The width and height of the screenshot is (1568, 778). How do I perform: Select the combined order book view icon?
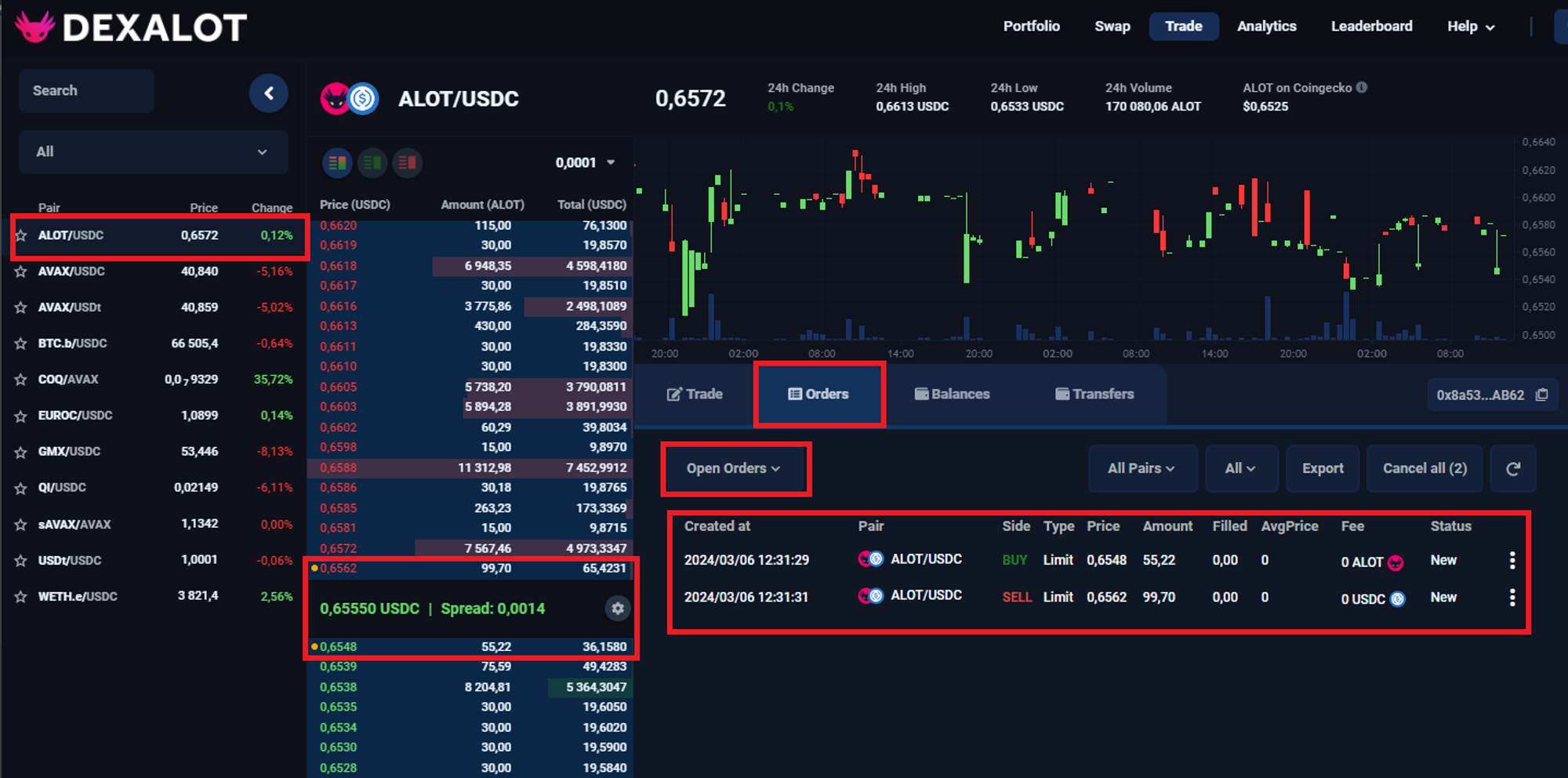[x=337, y=163]
